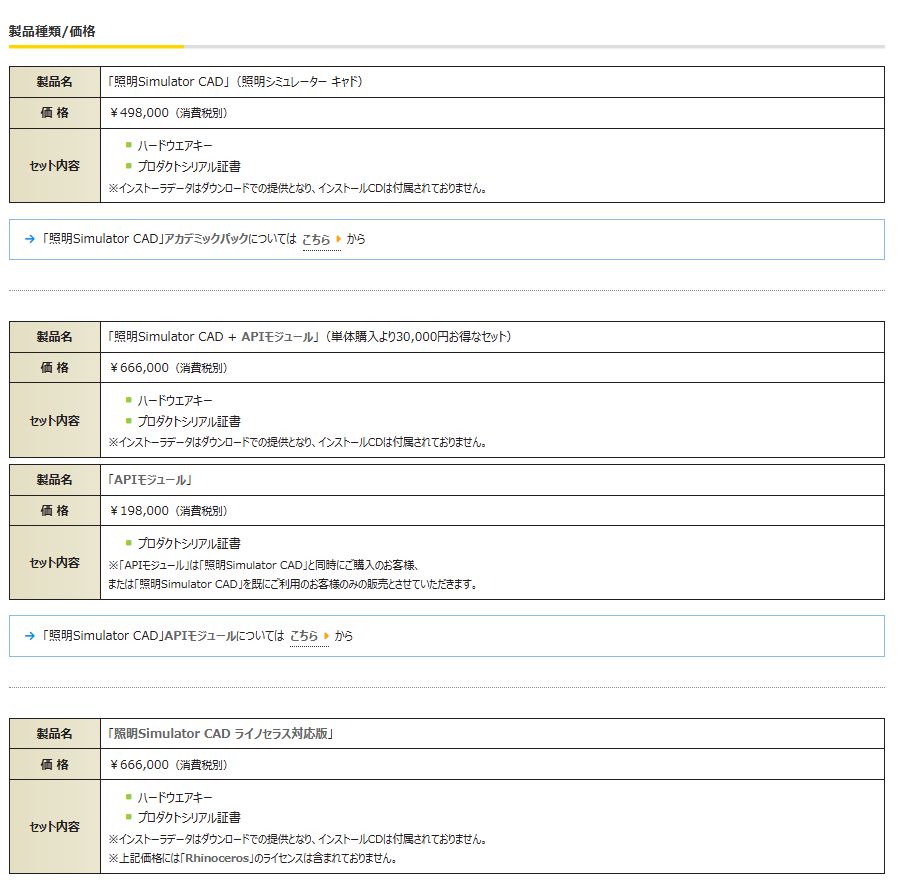Click the text 「照明Simulator CAD」APIモジュールについては
The height and width of the screenshot is (880, 897).
tap(162, 636)
